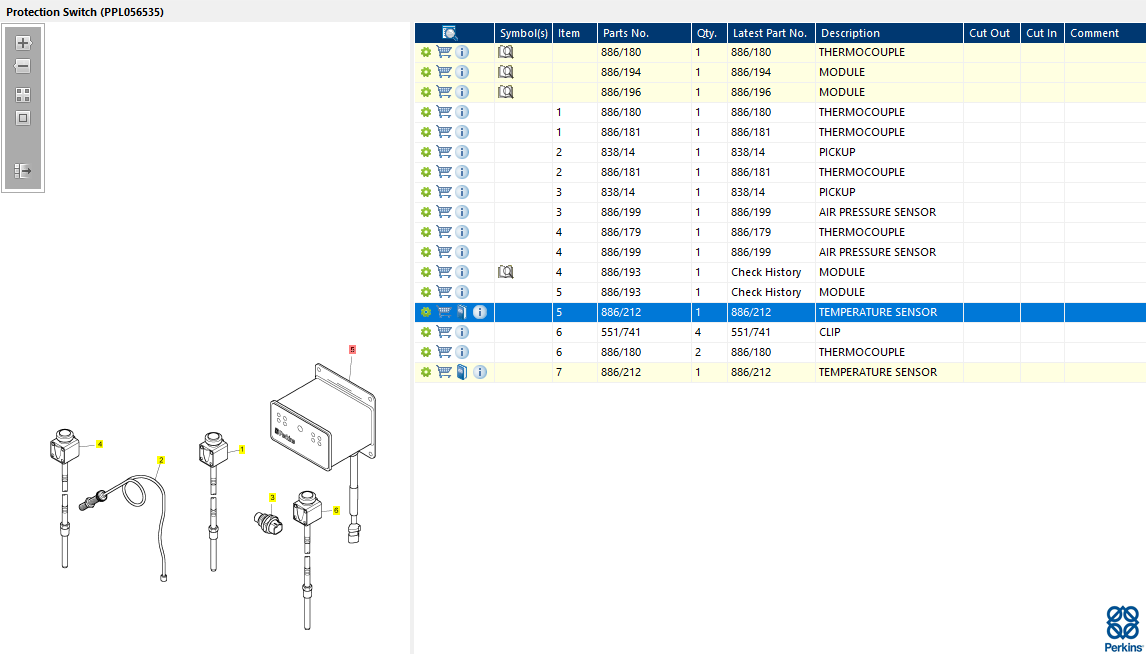
Task: Click green gear icon for 838/14 PICKUP item 2
Action: click(426, 152)
